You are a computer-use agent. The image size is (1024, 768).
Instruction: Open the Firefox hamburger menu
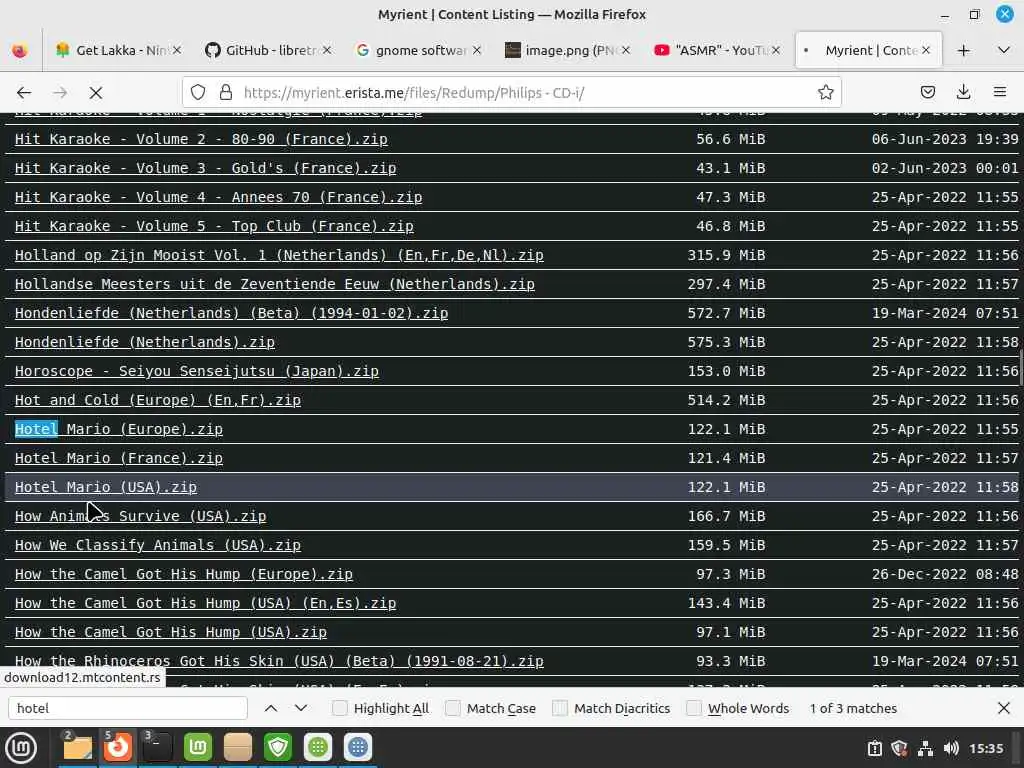click(1000, 93)
